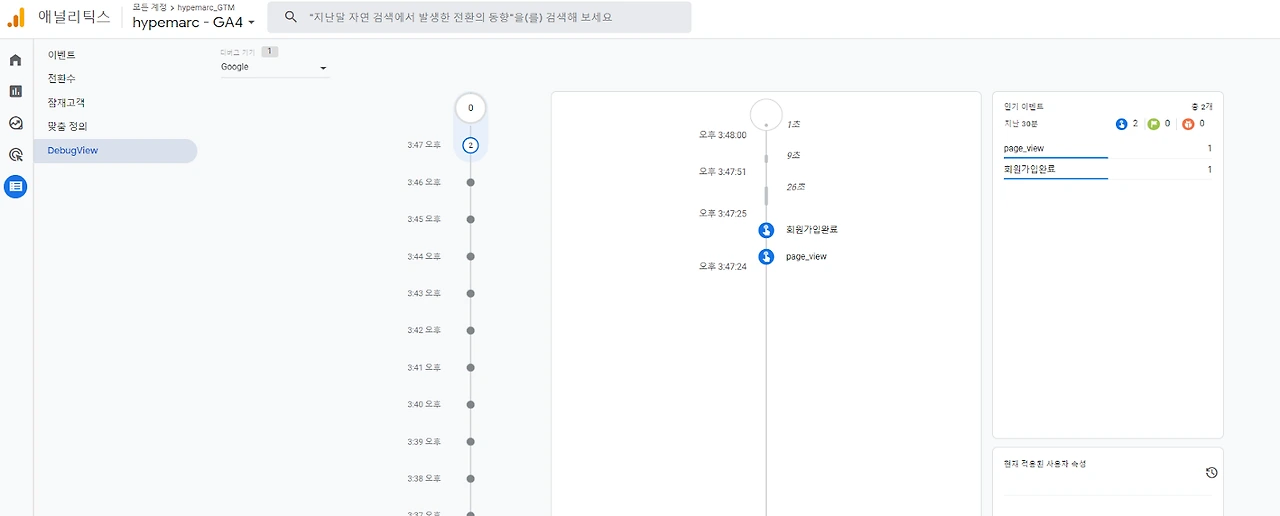Click the 회원가입완료 label in seconds stream
This screenshot has height=516, width=1280.
coord(812,230)
